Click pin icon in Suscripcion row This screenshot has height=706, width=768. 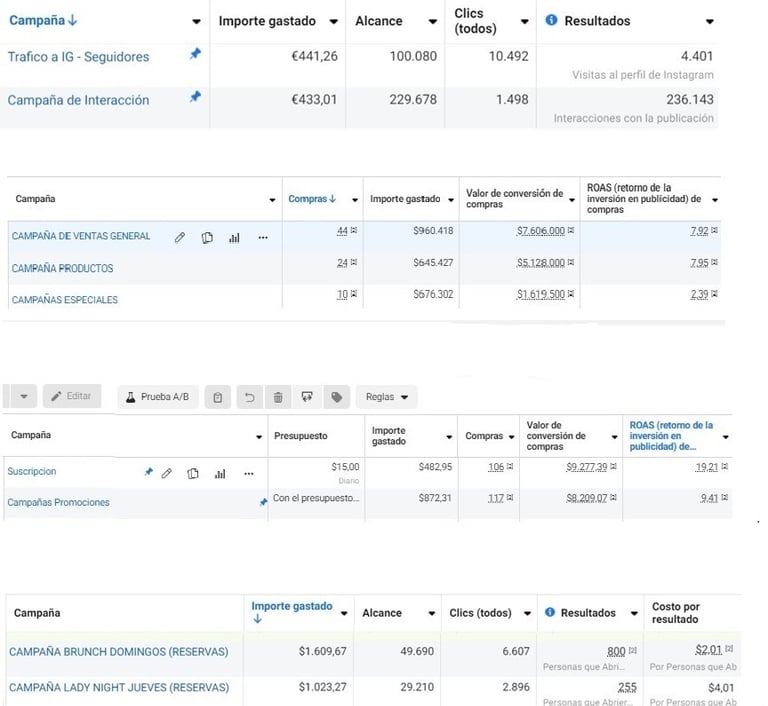149,472
